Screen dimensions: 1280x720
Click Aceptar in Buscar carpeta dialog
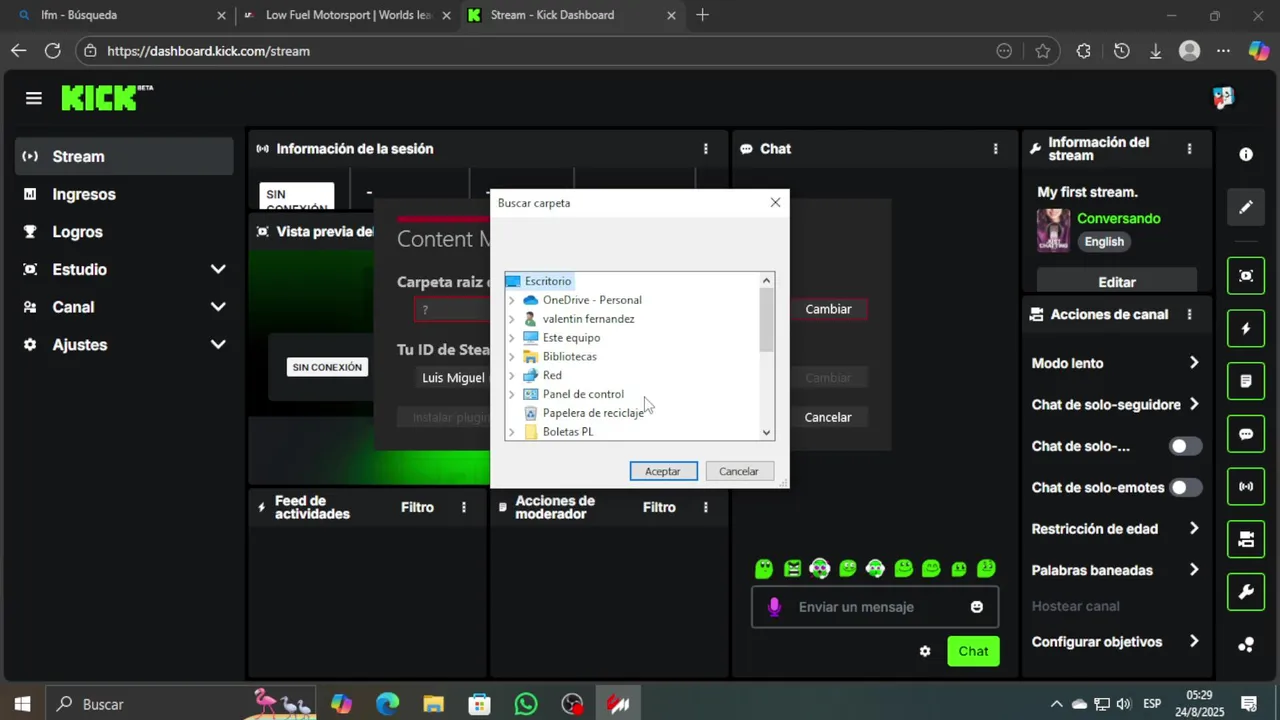[x=663, y=471]
